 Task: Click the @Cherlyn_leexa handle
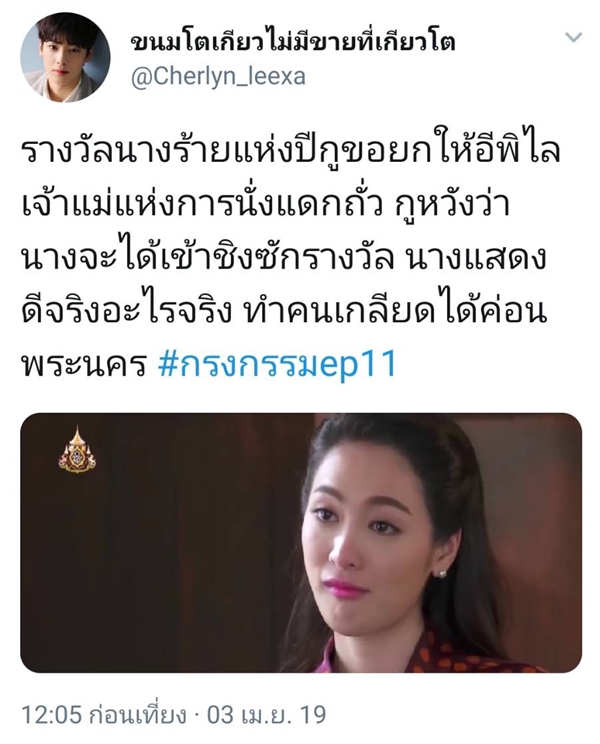218,76
